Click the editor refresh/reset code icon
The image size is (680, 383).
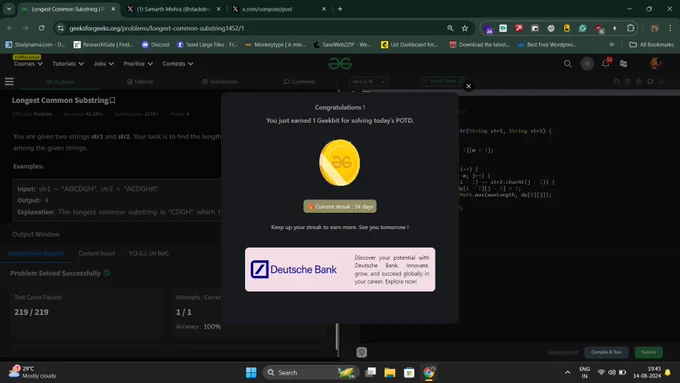click(650, 81)
